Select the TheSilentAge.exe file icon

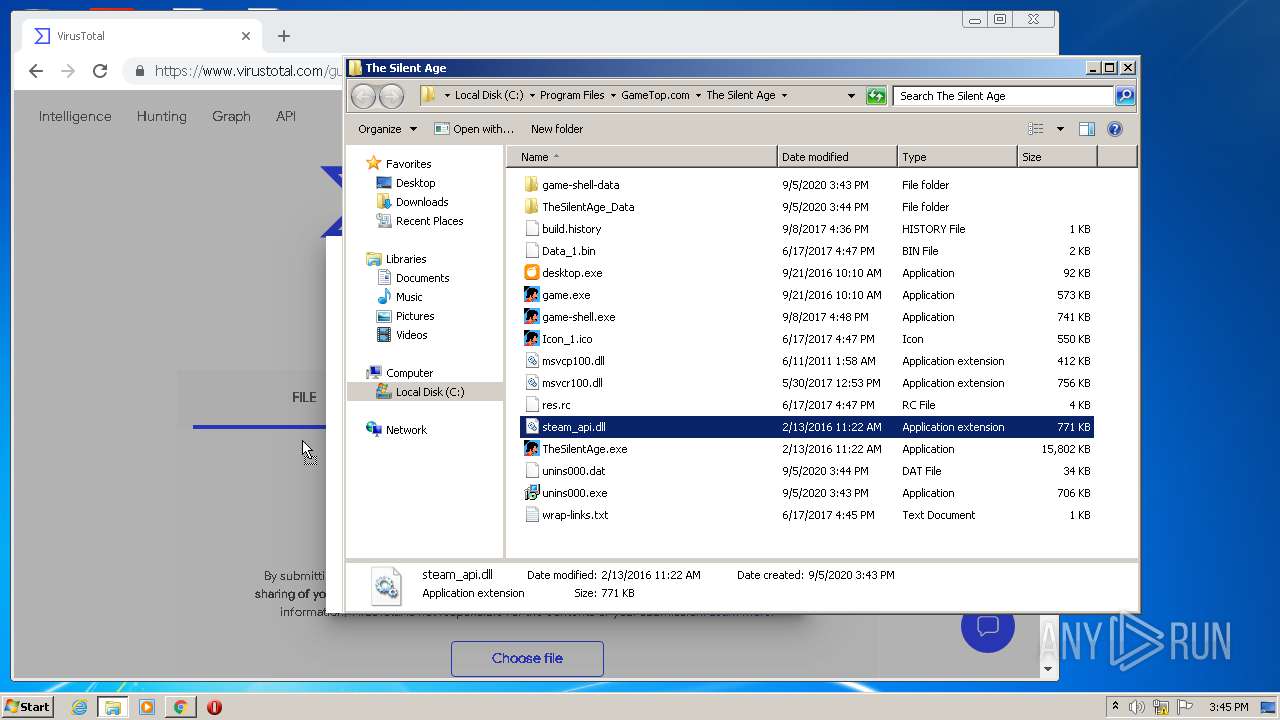(532, 449)
